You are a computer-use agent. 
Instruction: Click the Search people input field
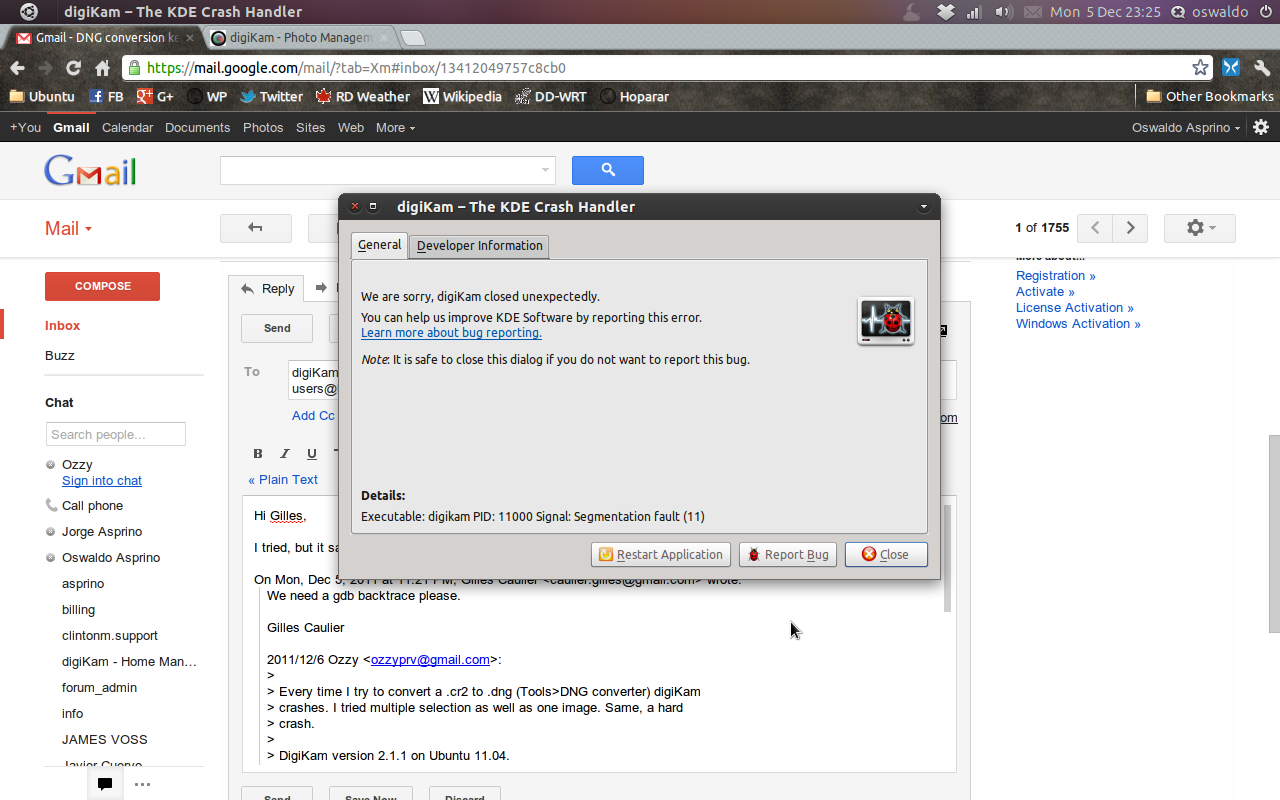115,434
